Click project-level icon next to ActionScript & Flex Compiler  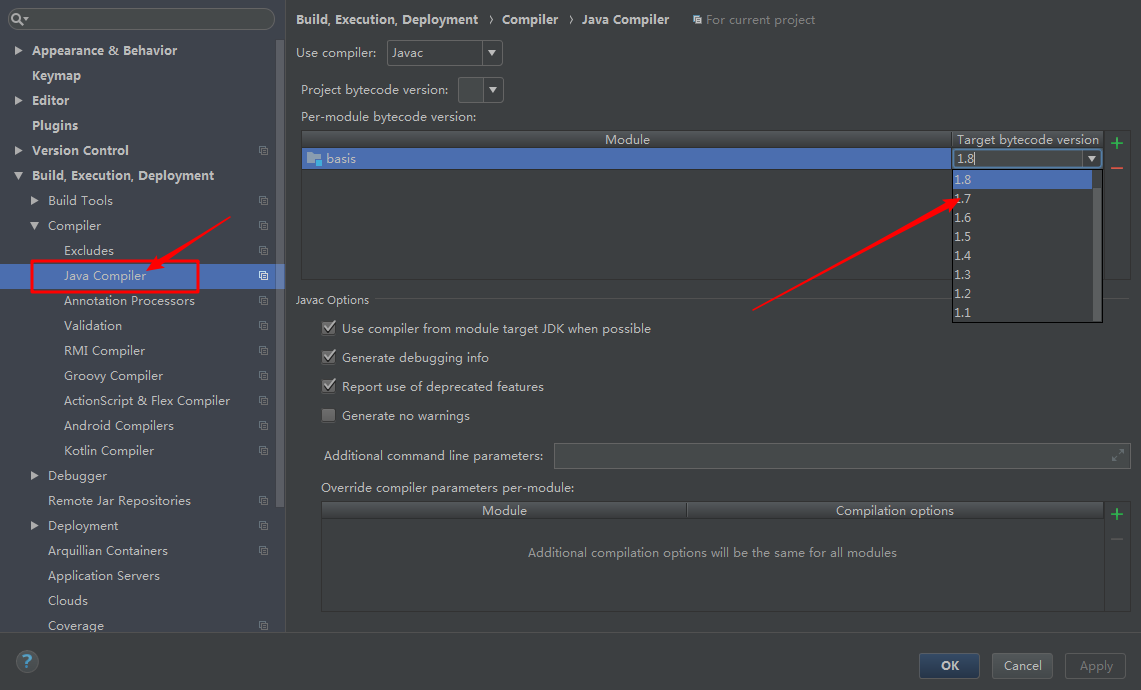pyautogui.click(x=263, y=401)
